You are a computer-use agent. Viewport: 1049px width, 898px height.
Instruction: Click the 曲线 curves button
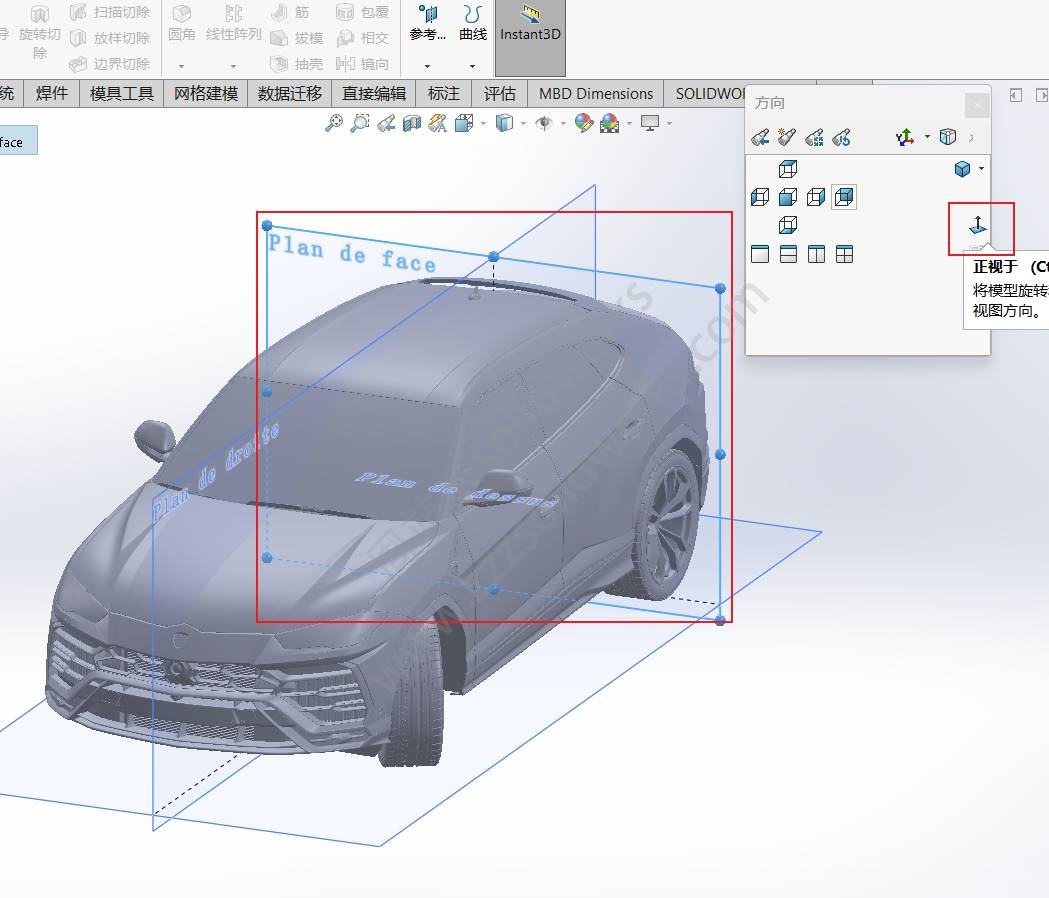coord(472,23)
